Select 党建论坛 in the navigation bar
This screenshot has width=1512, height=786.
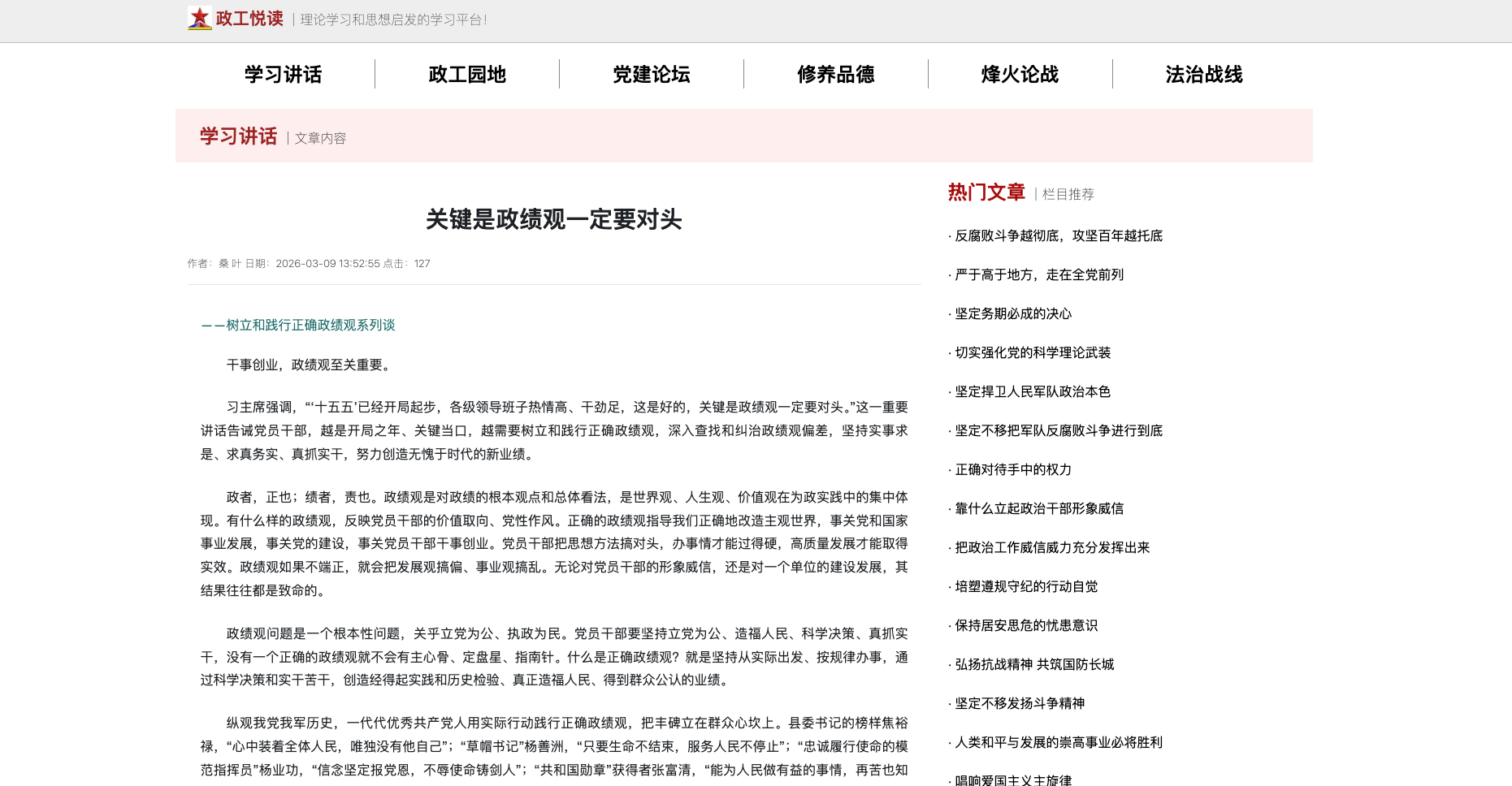point(652,75)
